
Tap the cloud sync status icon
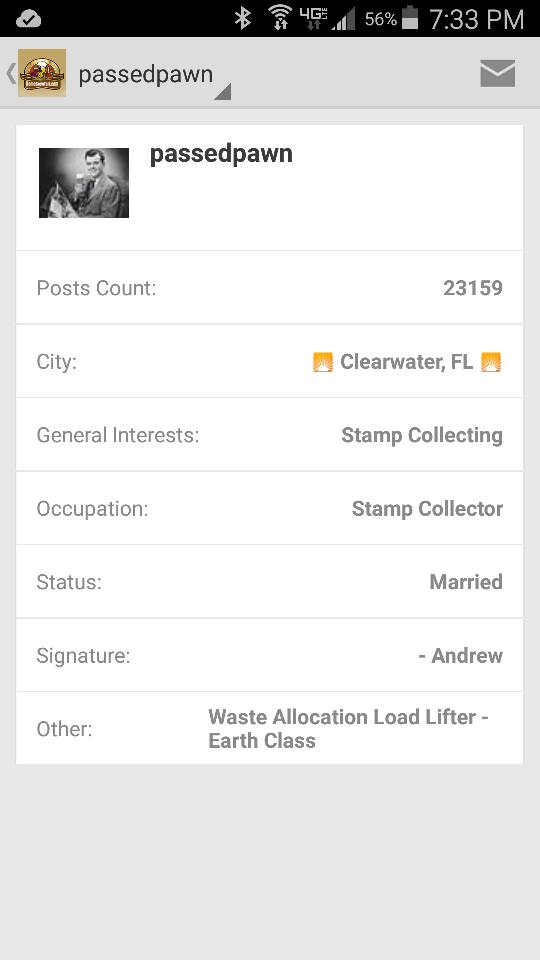(28, 19)
